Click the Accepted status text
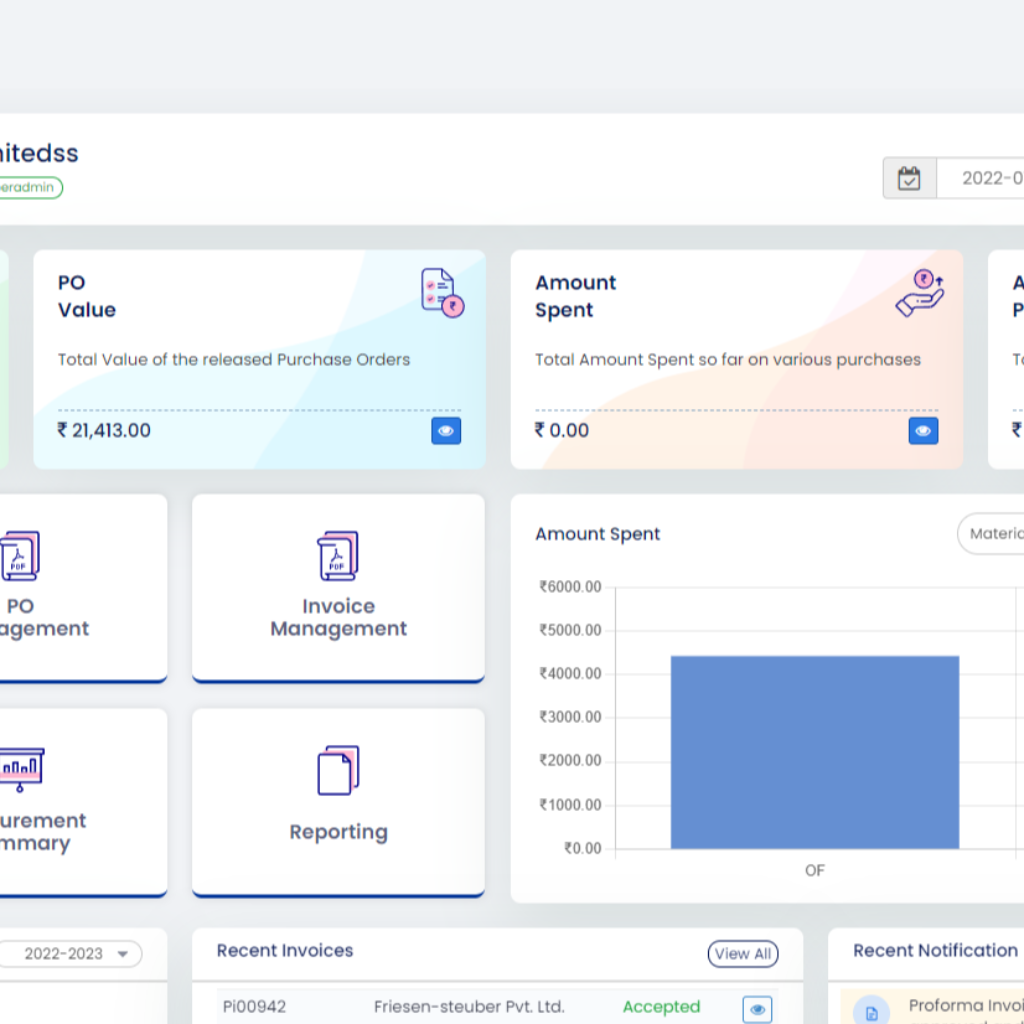The image size is (1024, 1024). tap(661, 1006)
